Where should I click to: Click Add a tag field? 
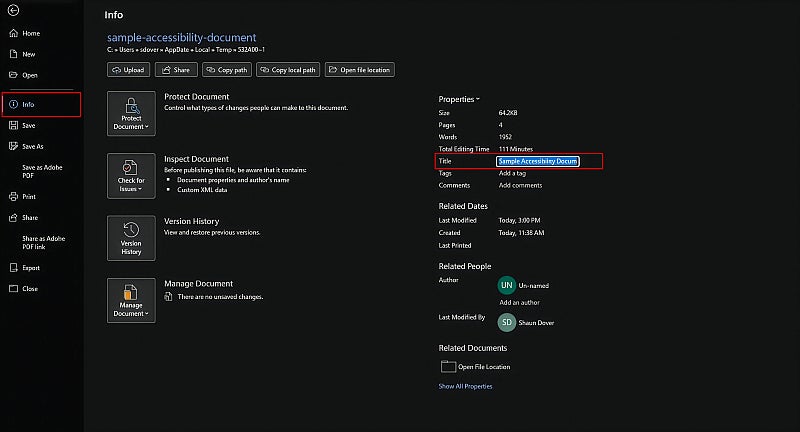coord(512,173)
